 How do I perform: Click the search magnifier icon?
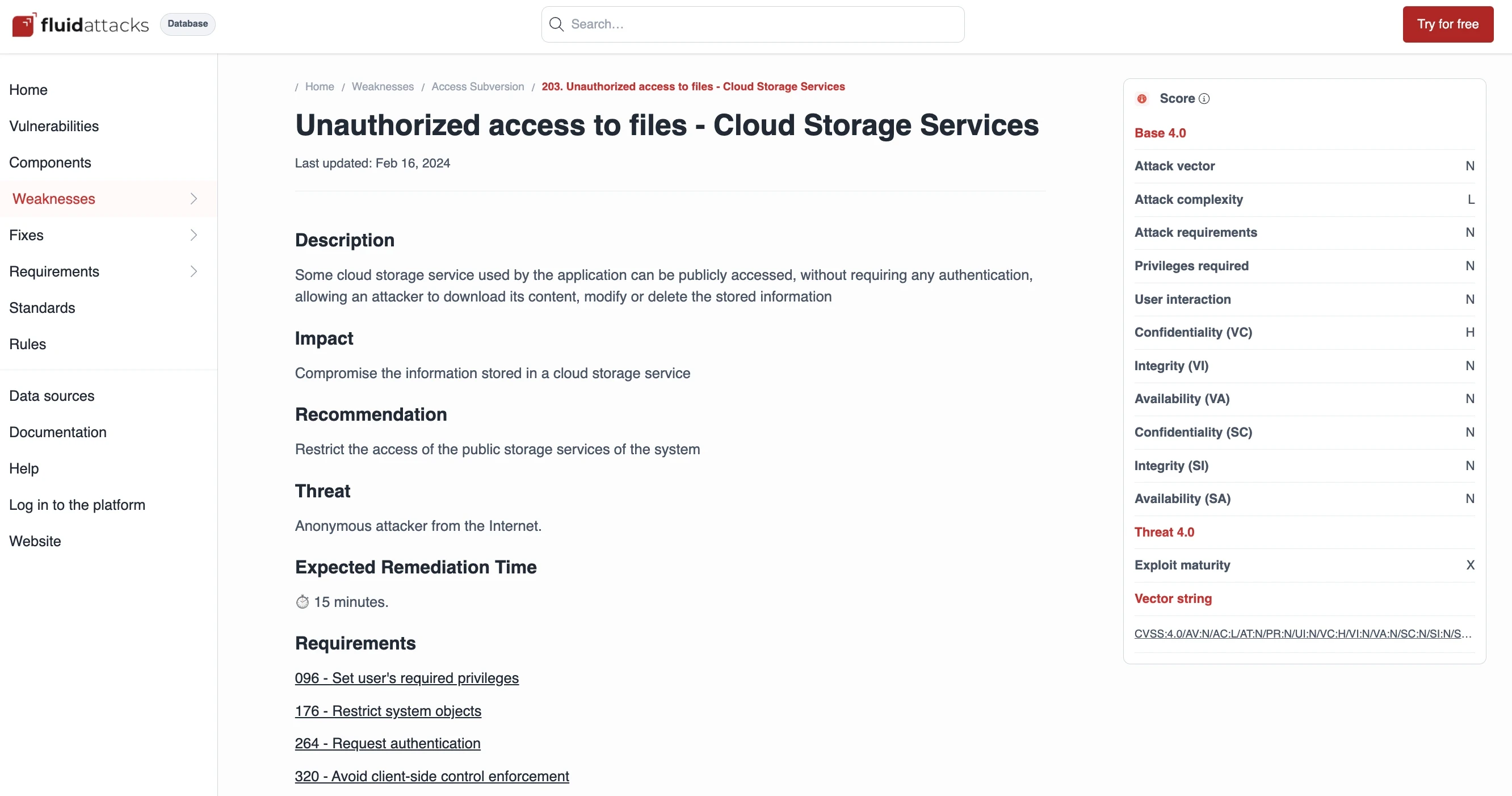coord(556,24)
